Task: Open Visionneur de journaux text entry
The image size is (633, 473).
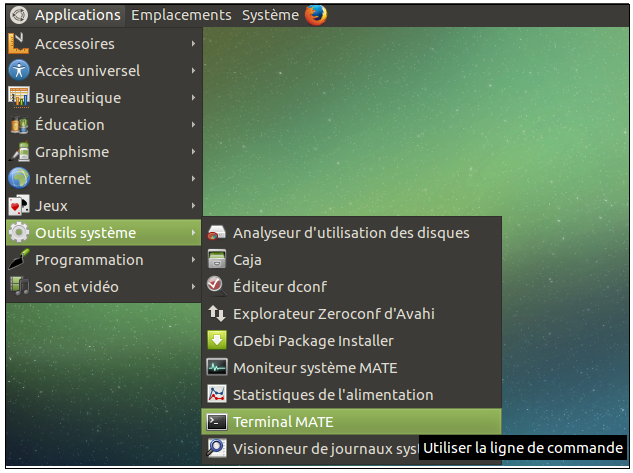Action: 325,449
